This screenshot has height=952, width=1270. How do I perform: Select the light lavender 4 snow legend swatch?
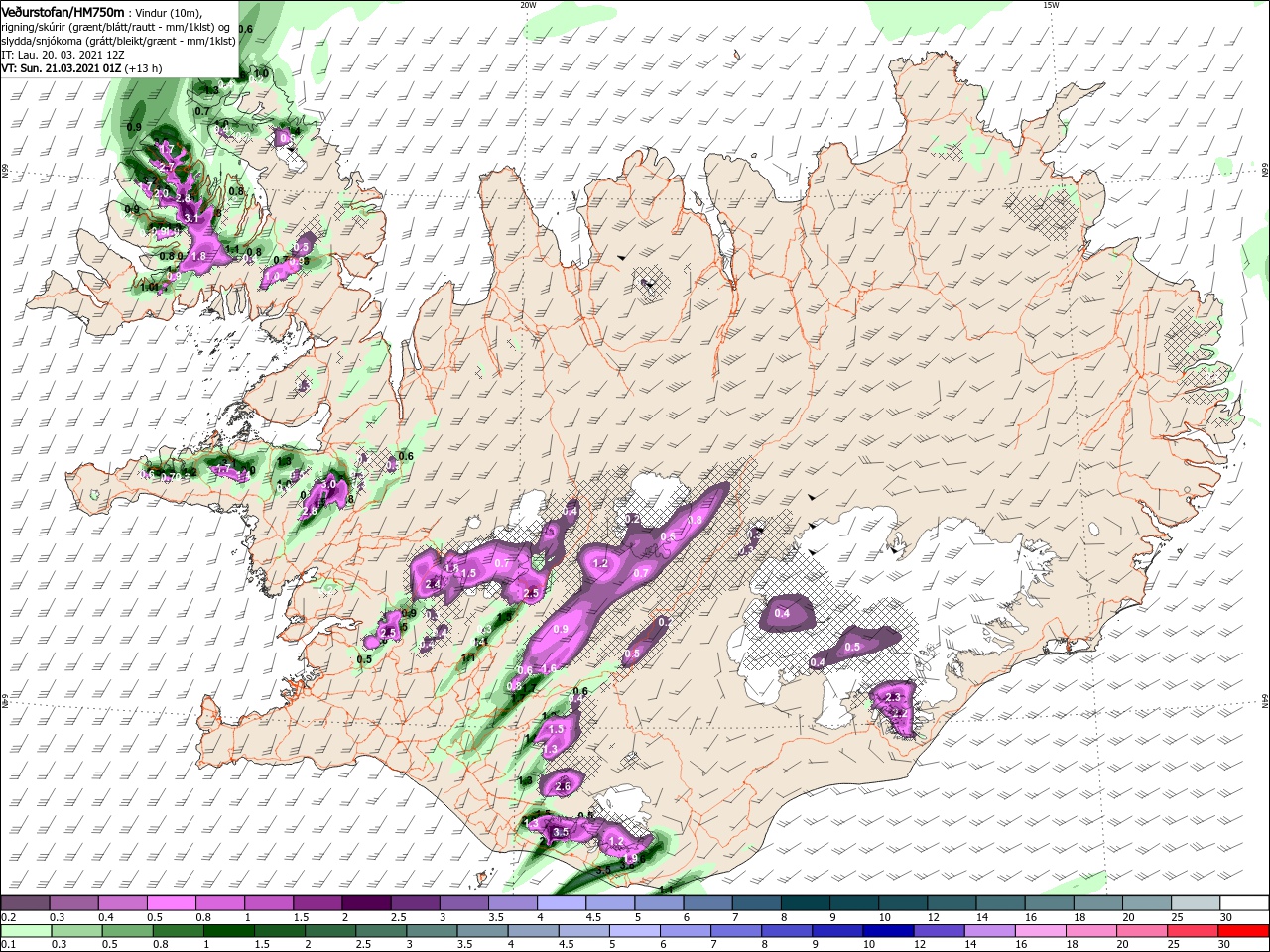click(x=561, y=903)
